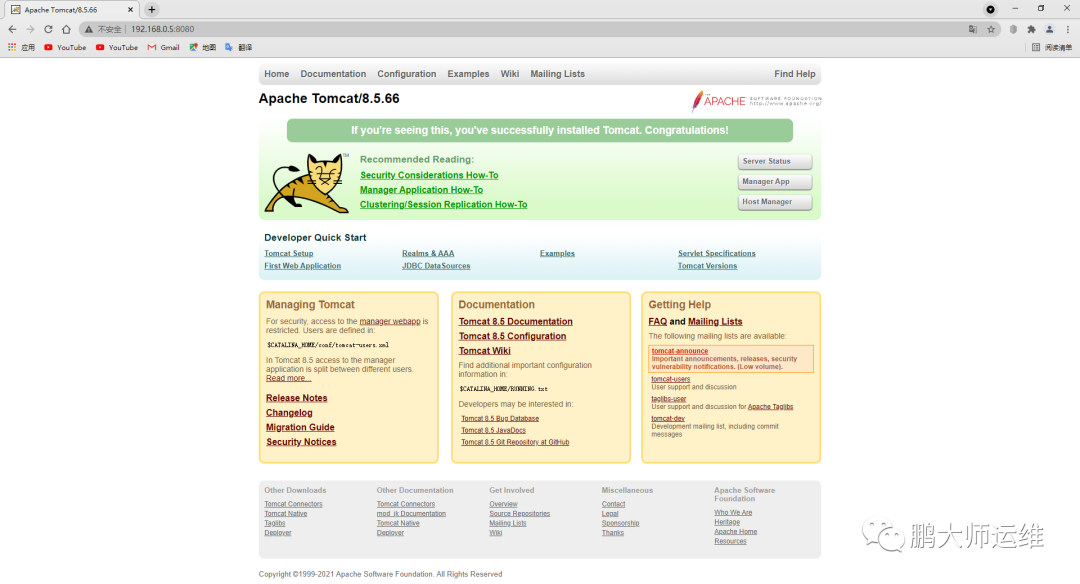Image resolution: width=1080 pixels, height=584 pixels.
Task: Open the tomcat-users mailing list
Action: (671, 379)
